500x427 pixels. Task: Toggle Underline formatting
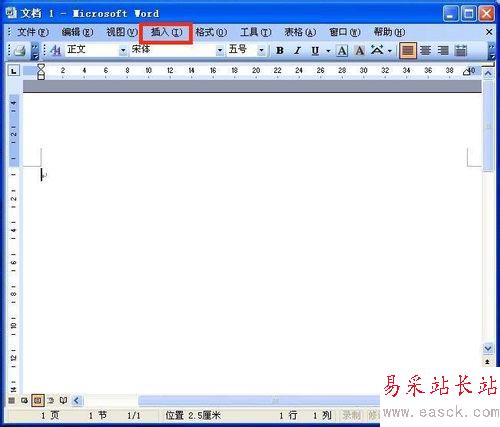click(x=315, y=51)
